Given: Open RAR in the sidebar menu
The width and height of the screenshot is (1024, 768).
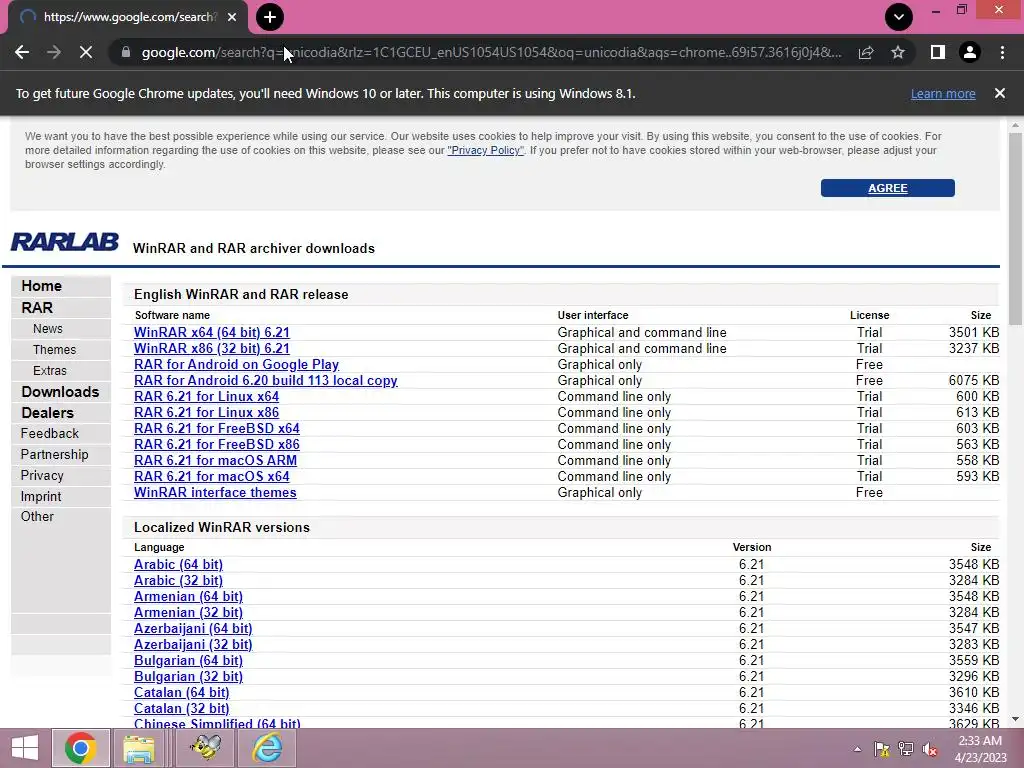Looking at the screenshot, I should 37,308.
